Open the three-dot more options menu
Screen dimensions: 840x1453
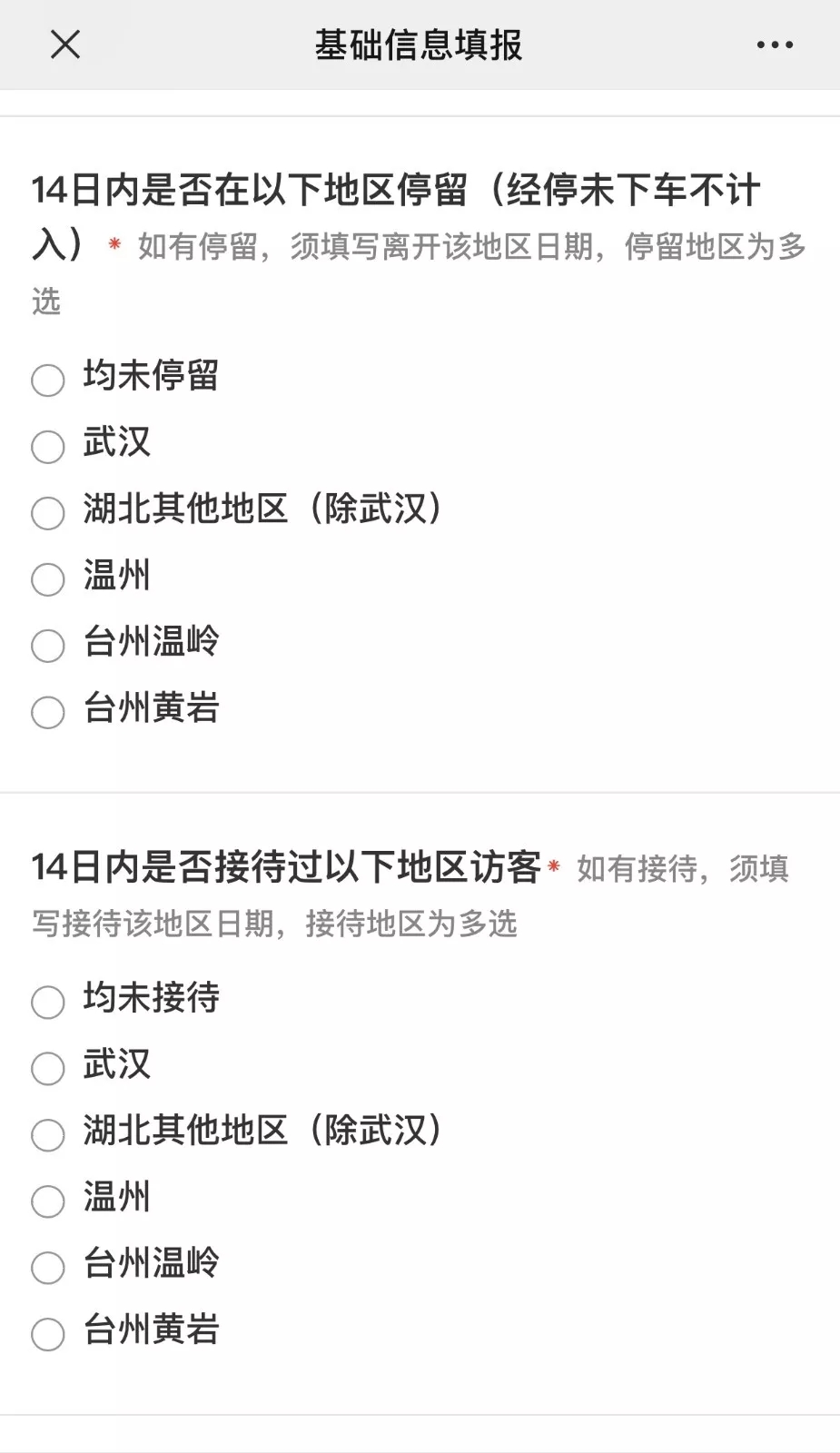[x=775, y=44]
